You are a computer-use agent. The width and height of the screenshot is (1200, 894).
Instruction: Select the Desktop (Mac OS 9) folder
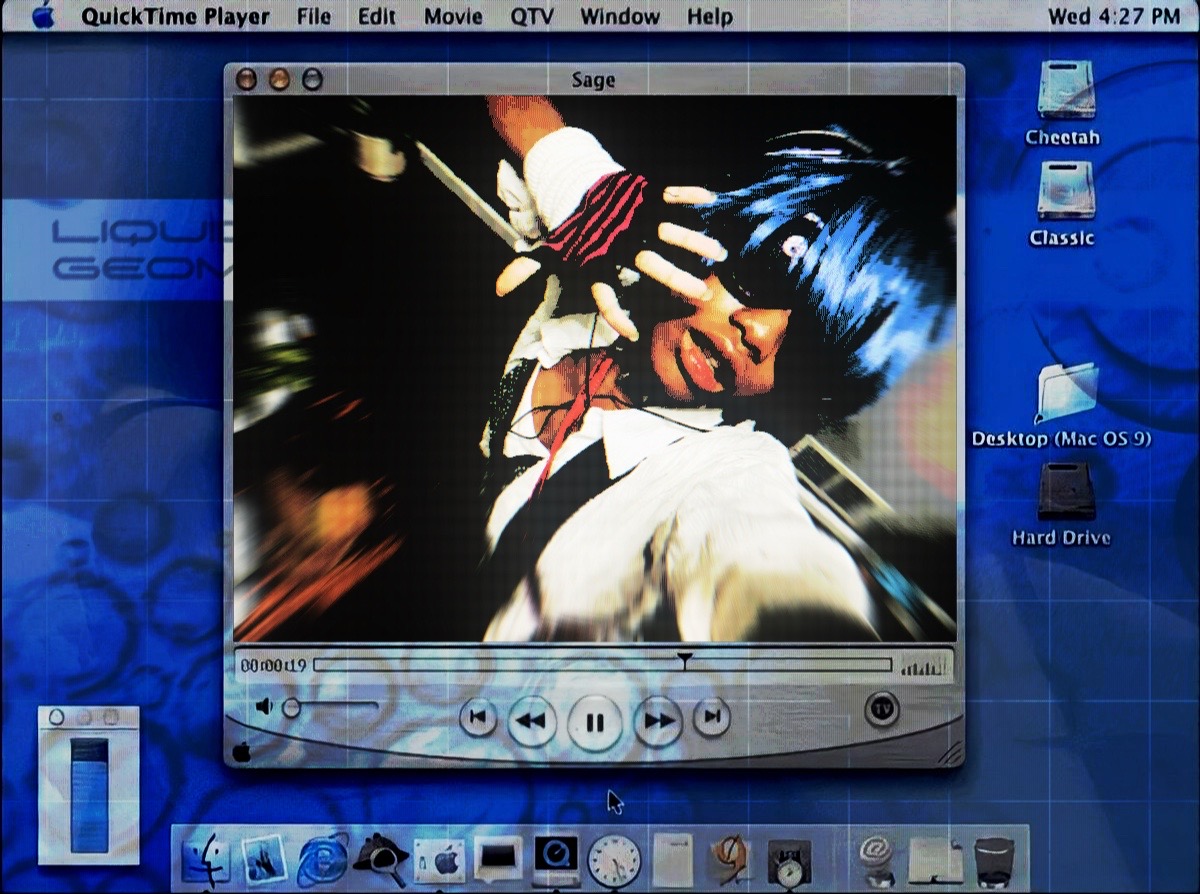point(1066,394)
